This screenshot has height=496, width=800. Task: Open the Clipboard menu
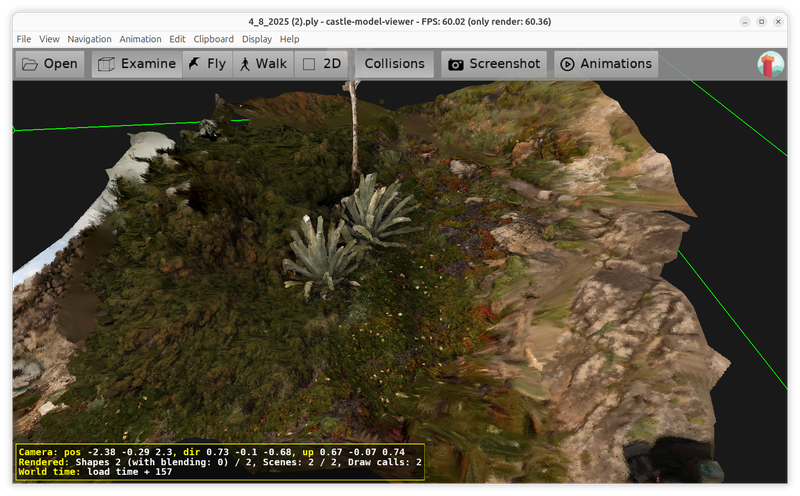click(213, 39)
